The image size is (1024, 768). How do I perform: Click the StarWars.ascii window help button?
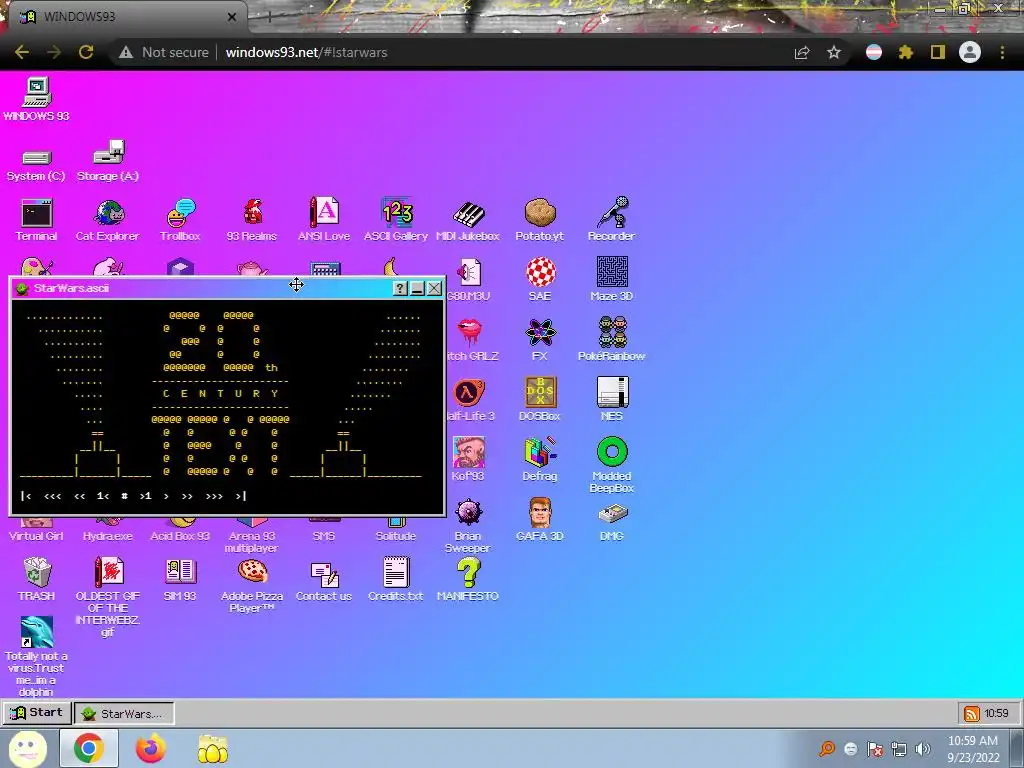click(400, 288)
